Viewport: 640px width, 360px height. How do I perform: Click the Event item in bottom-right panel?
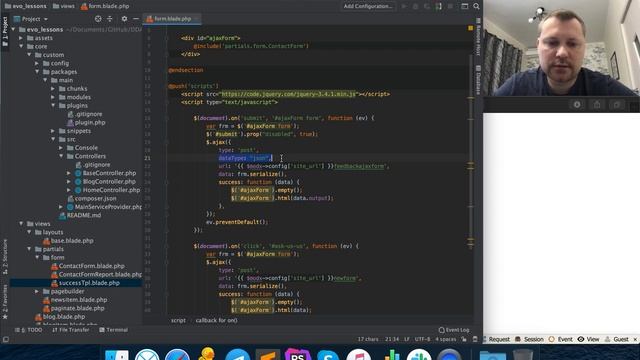[561, 339]
